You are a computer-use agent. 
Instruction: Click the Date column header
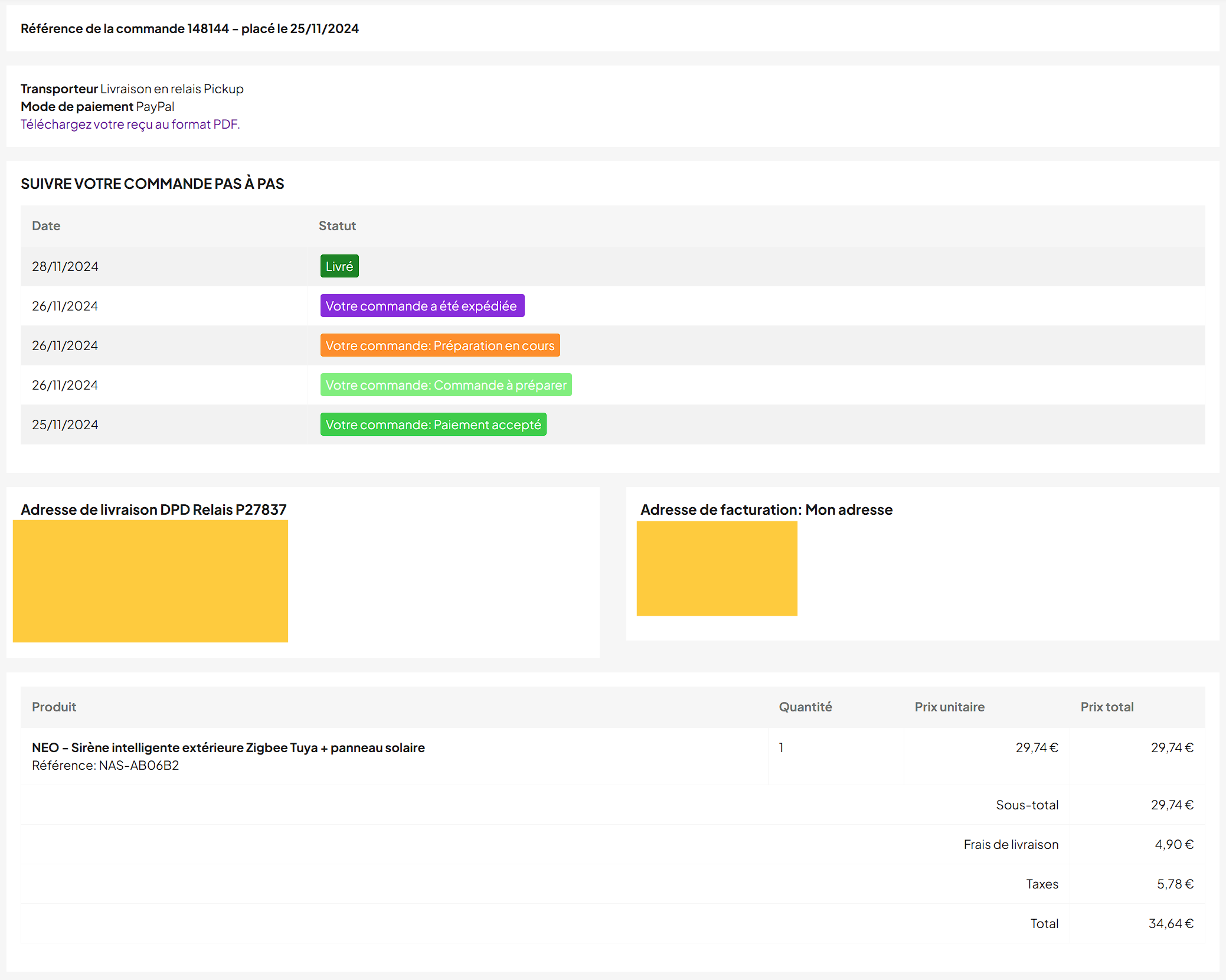coord(46,226)
